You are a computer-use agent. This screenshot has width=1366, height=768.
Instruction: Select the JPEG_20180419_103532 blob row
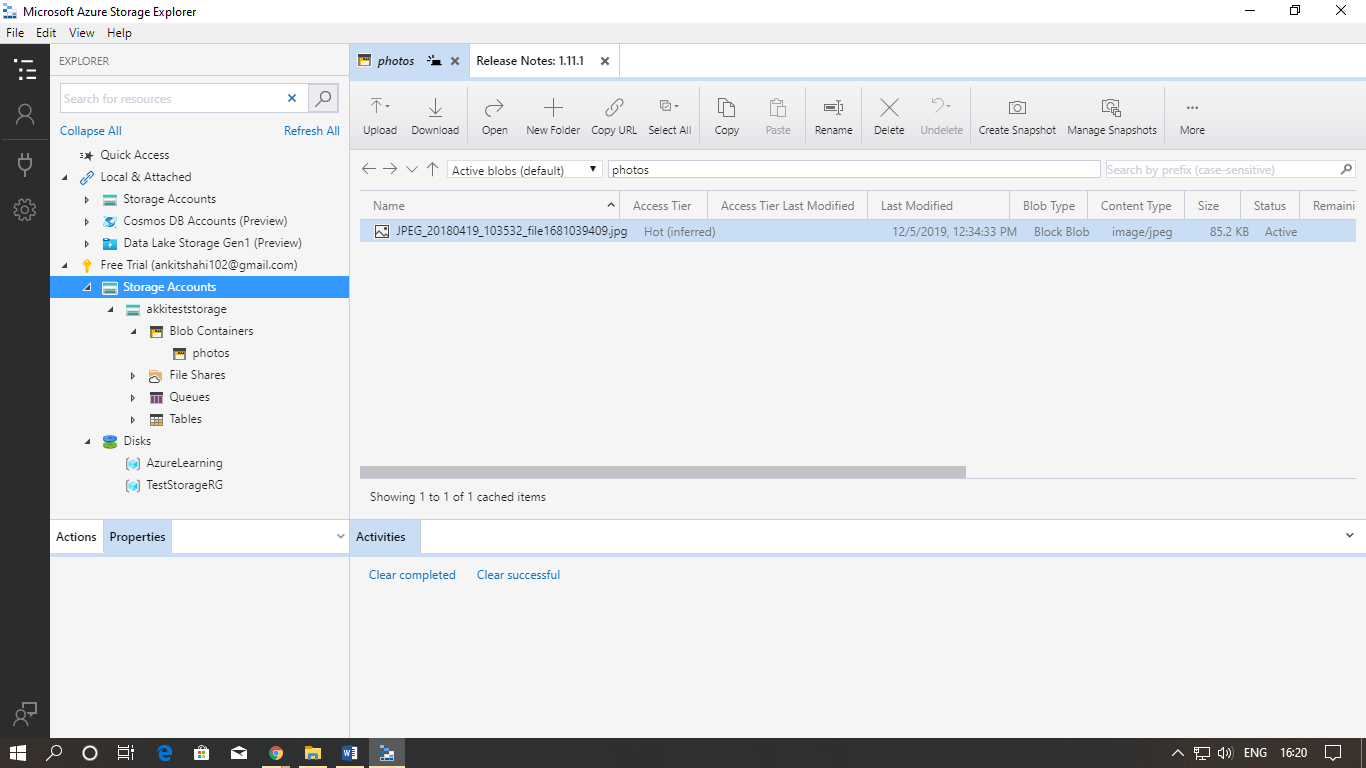coord(857,231)
